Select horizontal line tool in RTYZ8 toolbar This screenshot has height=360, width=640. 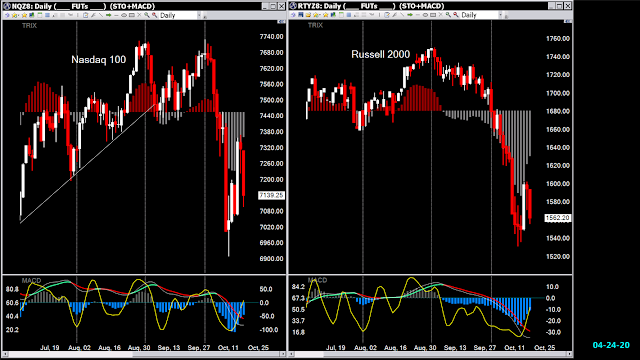[x=418, y=15]
